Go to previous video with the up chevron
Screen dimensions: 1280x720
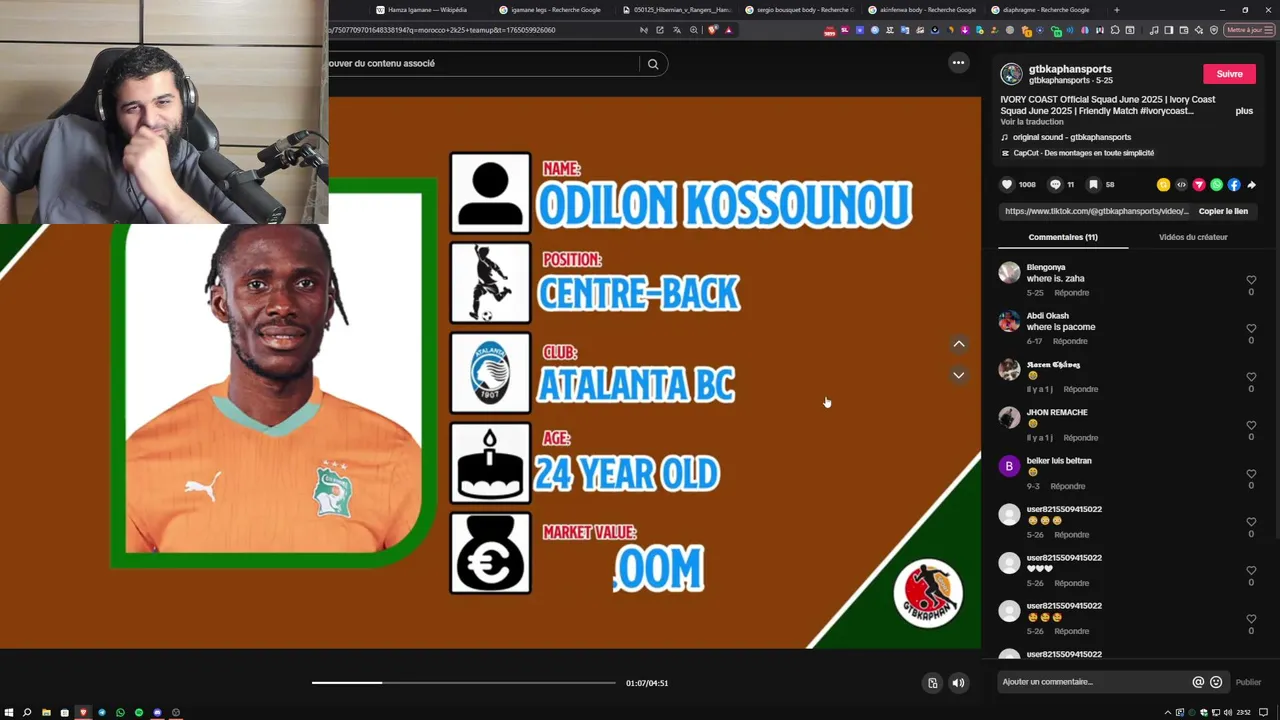point(959,344)
